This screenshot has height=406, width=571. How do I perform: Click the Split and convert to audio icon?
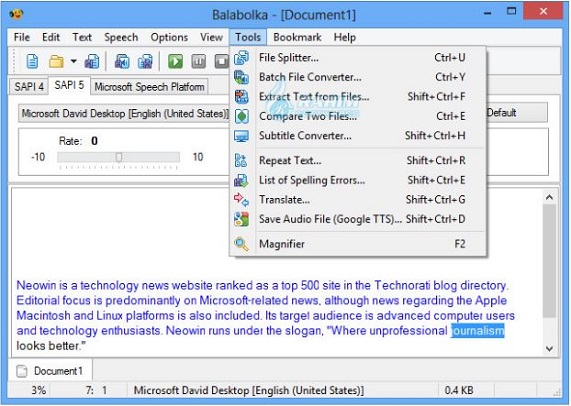pyautogui.click(x=145, y=61)
